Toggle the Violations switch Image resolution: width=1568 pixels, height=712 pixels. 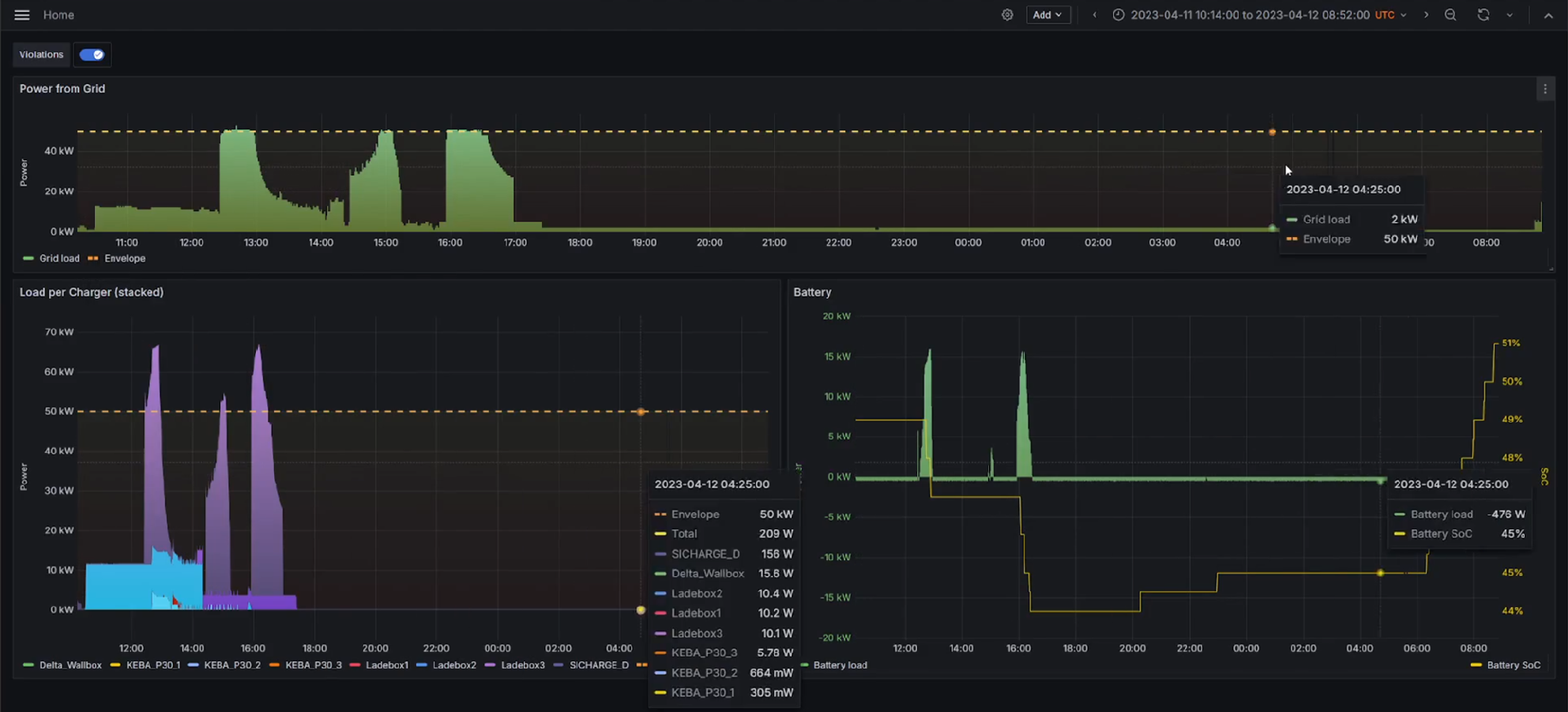point(92,55)
